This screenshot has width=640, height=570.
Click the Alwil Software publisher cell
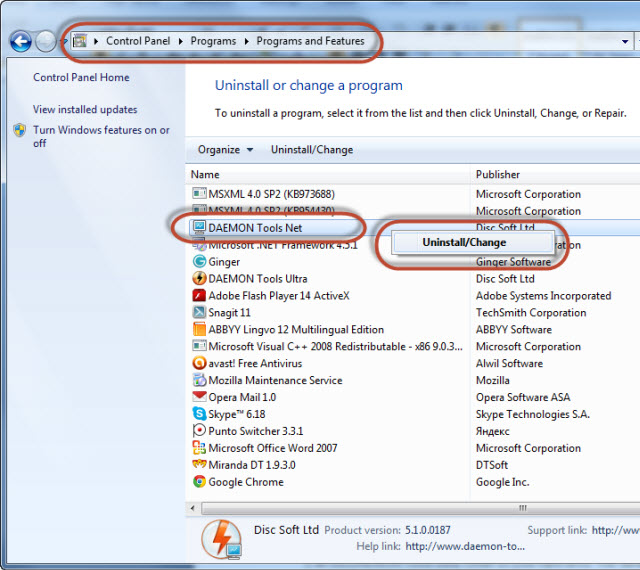(509, 363)
